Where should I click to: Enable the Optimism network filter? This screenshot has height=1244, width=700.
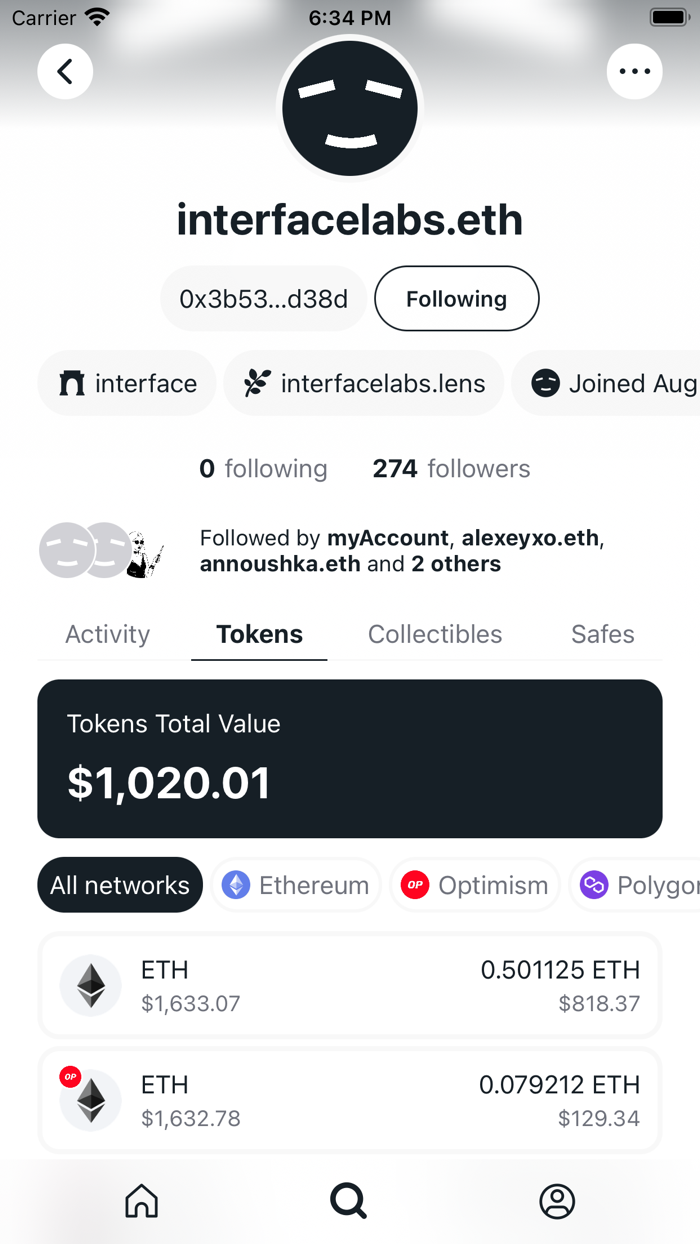click(474, 884)
